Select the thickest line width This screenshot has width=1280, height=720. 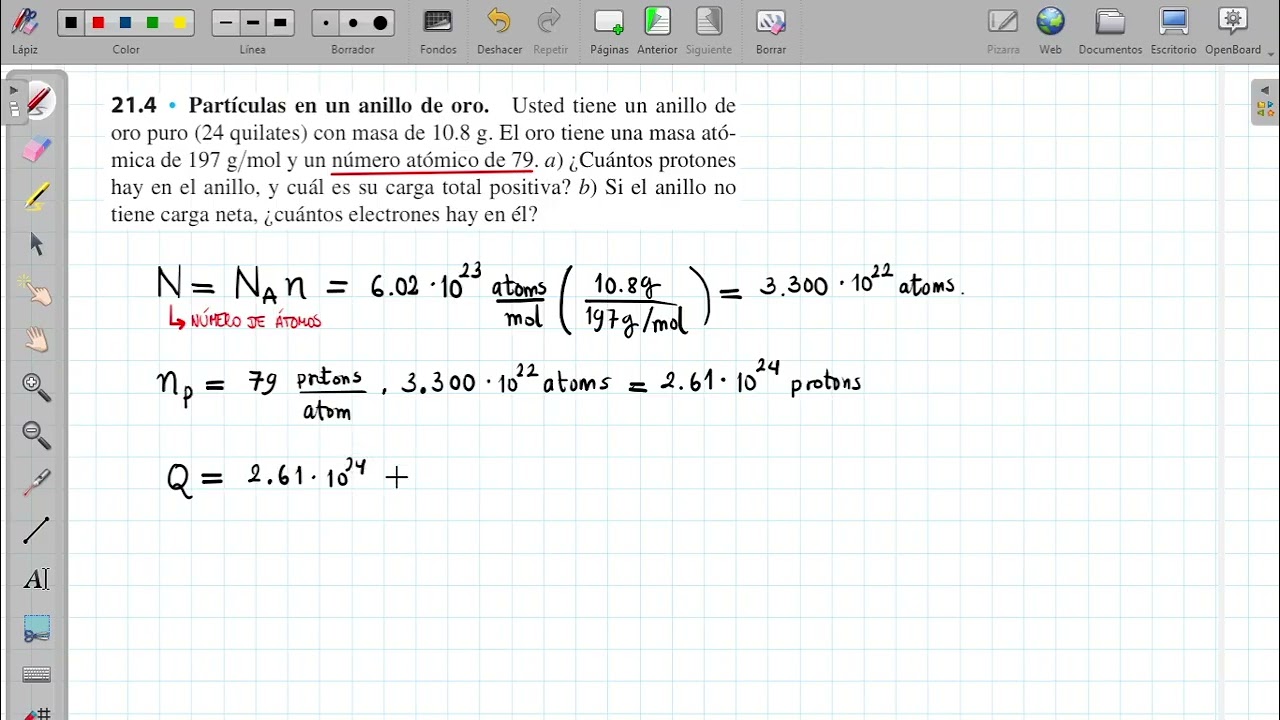tap(281, 23)
